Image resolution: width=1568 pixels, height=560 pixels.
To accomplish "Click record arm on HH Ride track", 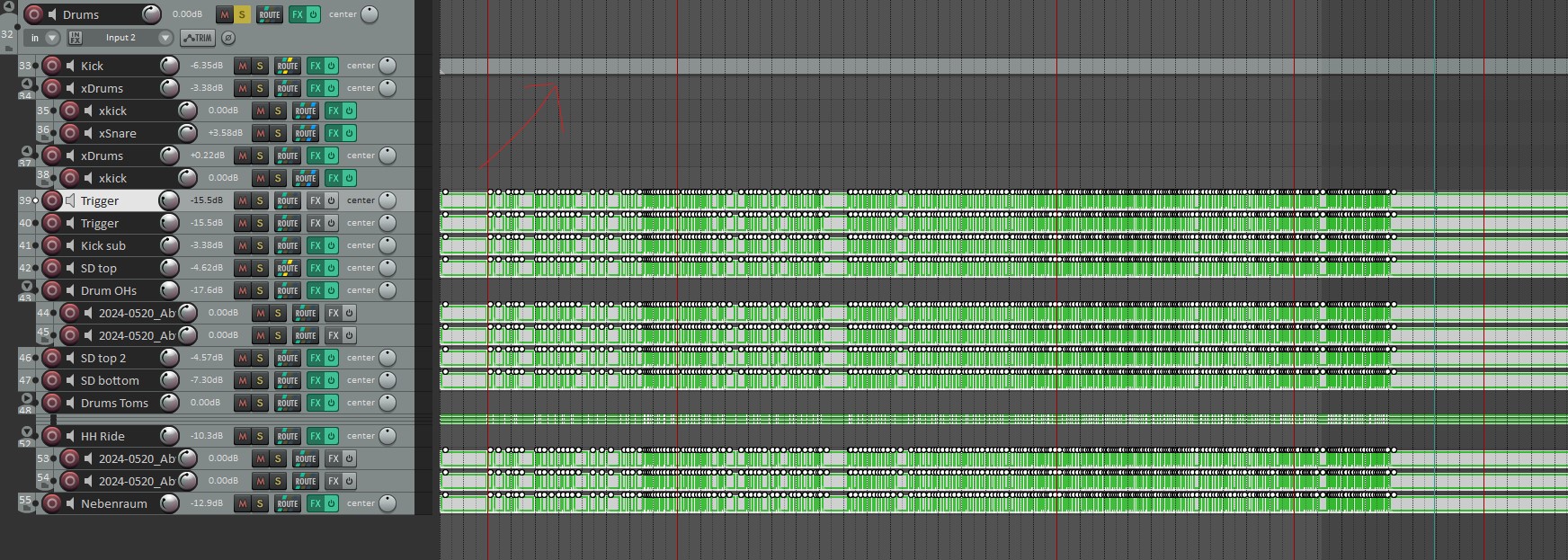I will (x=52, y=436).
